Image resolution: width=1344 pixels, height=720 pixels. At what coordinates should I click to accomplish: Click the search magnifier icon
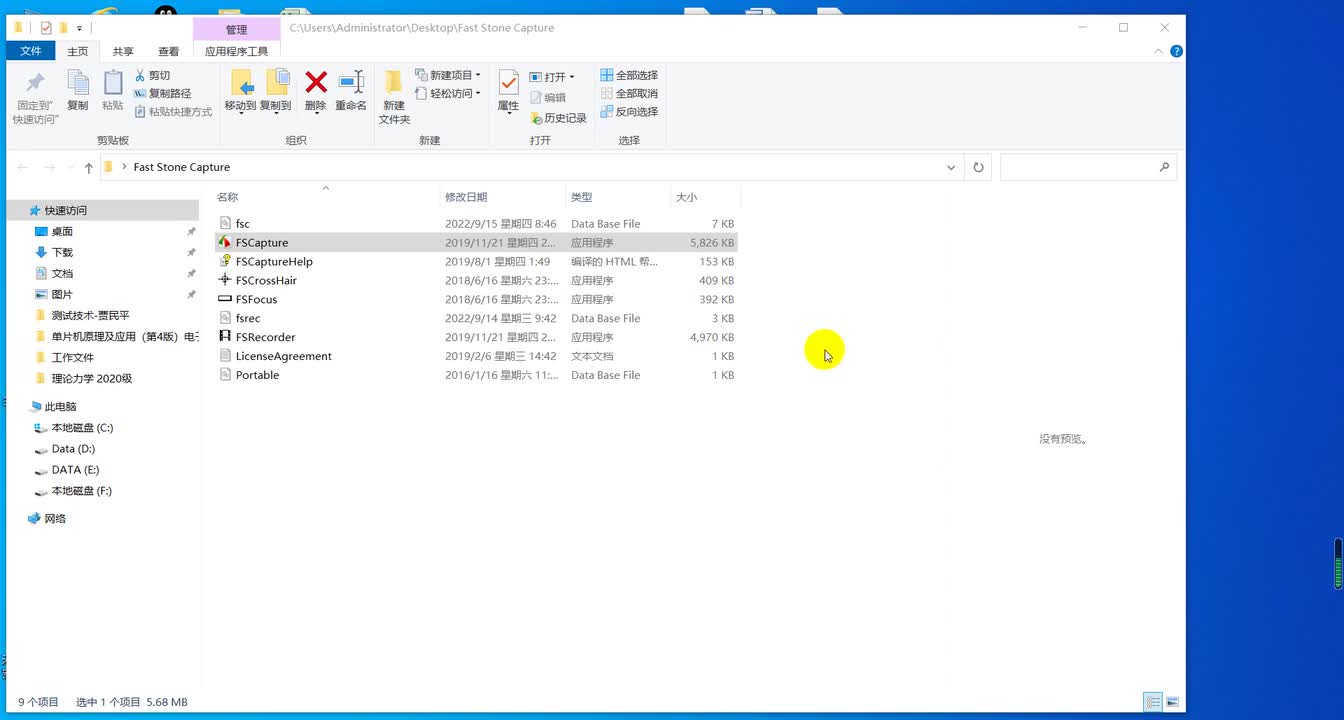click(1164, 167)
